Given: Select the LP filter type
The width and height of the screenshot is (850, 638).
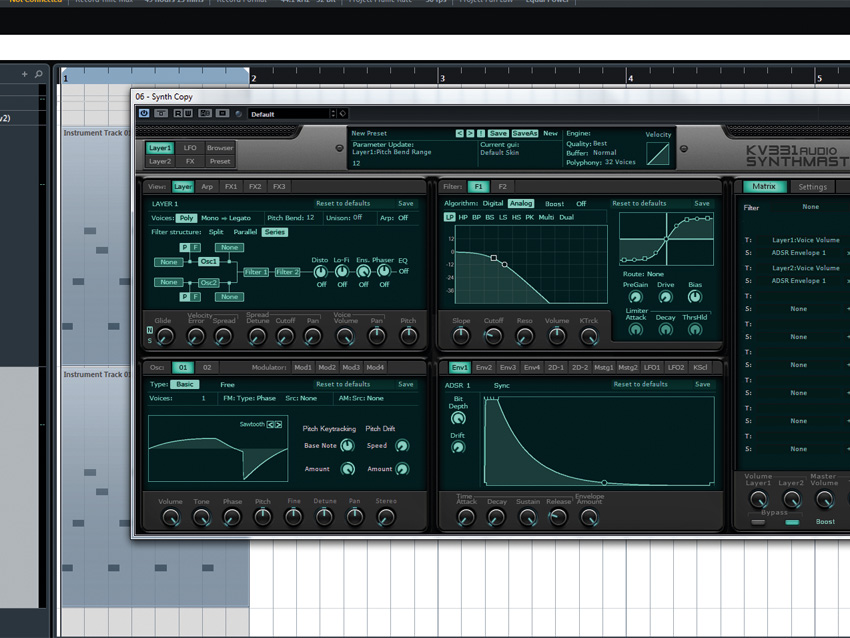Looking at the screenshot, I should point(449,217).
